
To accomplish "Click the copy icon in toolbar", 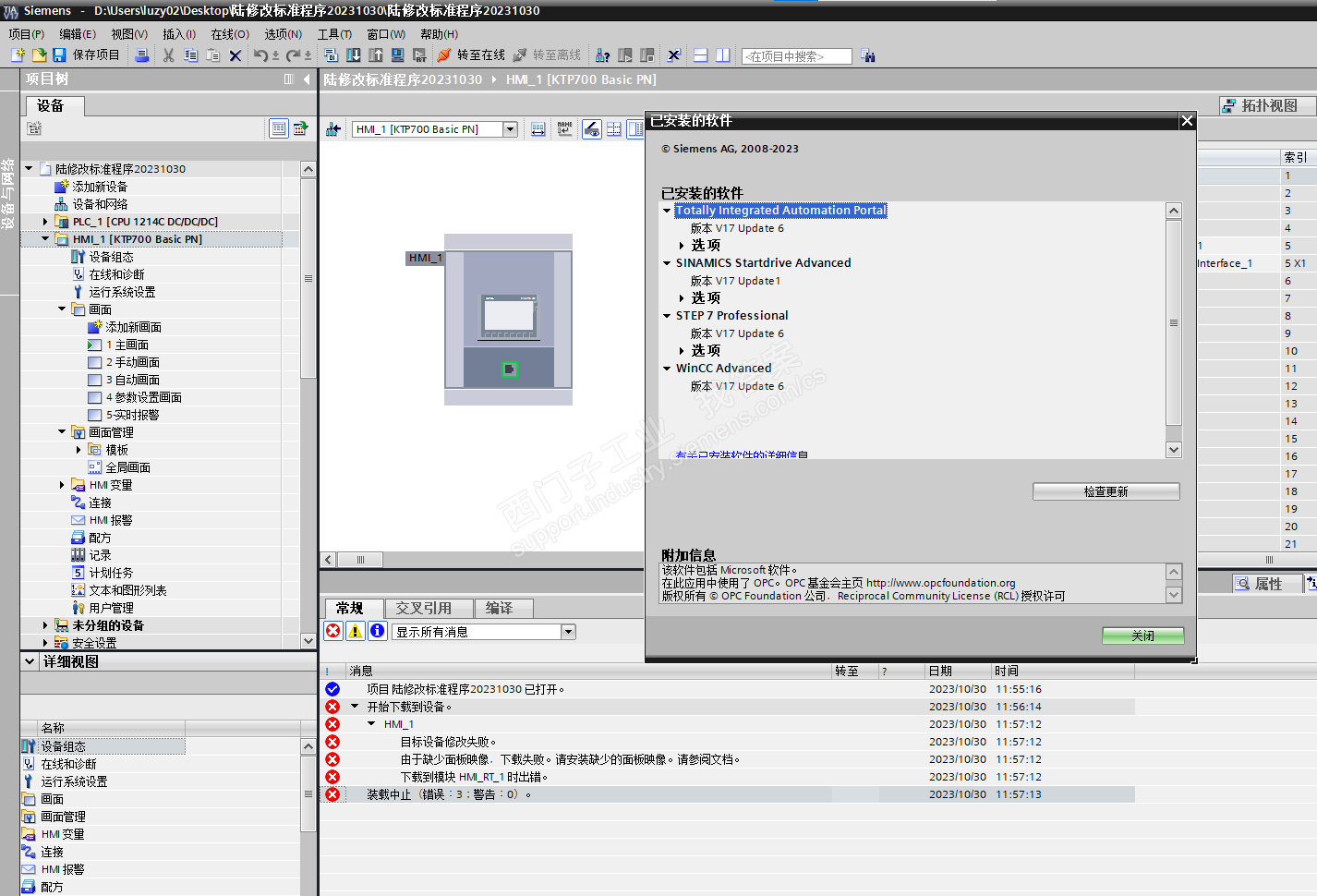I will (190, 55).
